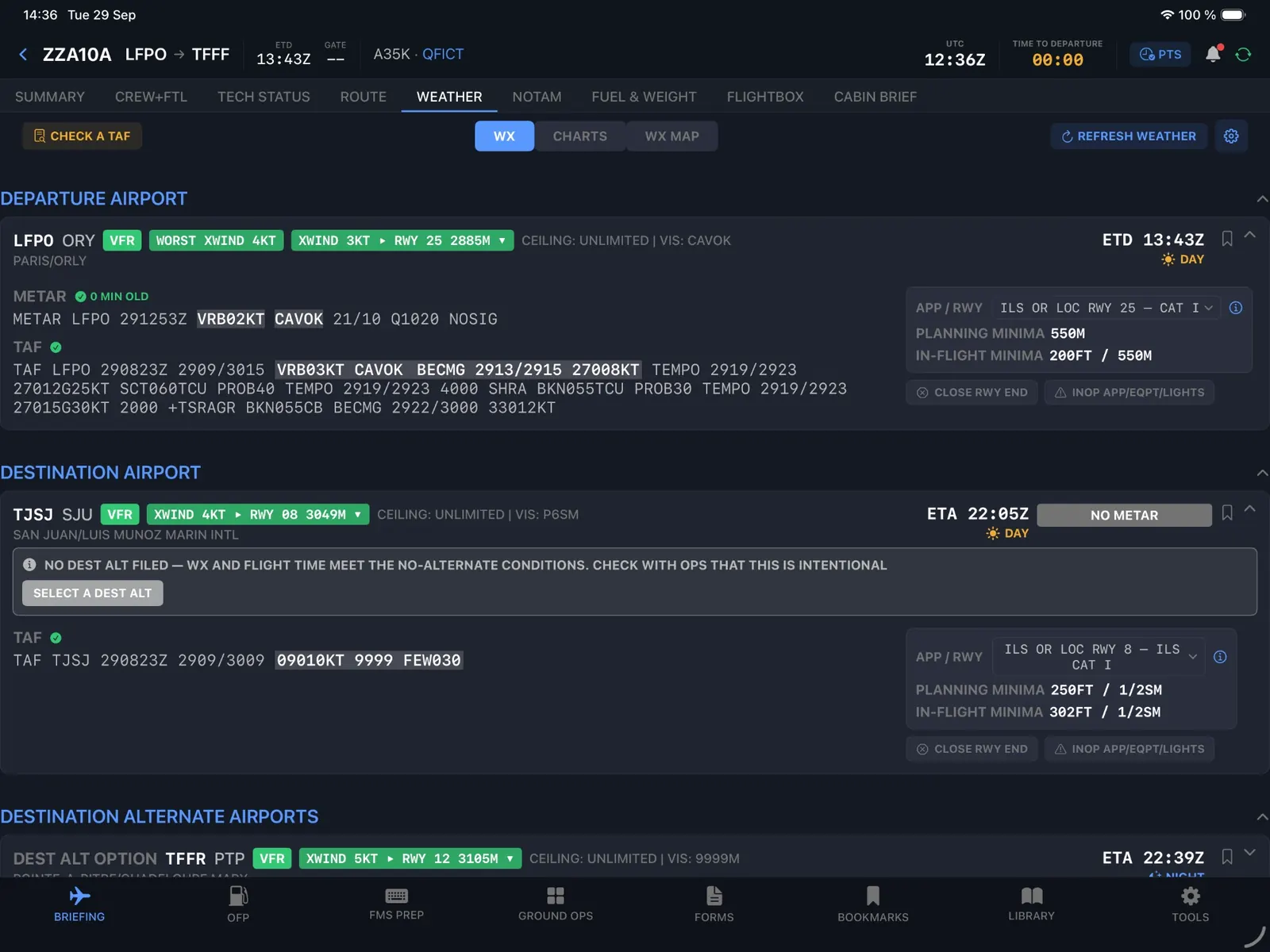Collapse the Destination Airport section

click(1261, 473)
